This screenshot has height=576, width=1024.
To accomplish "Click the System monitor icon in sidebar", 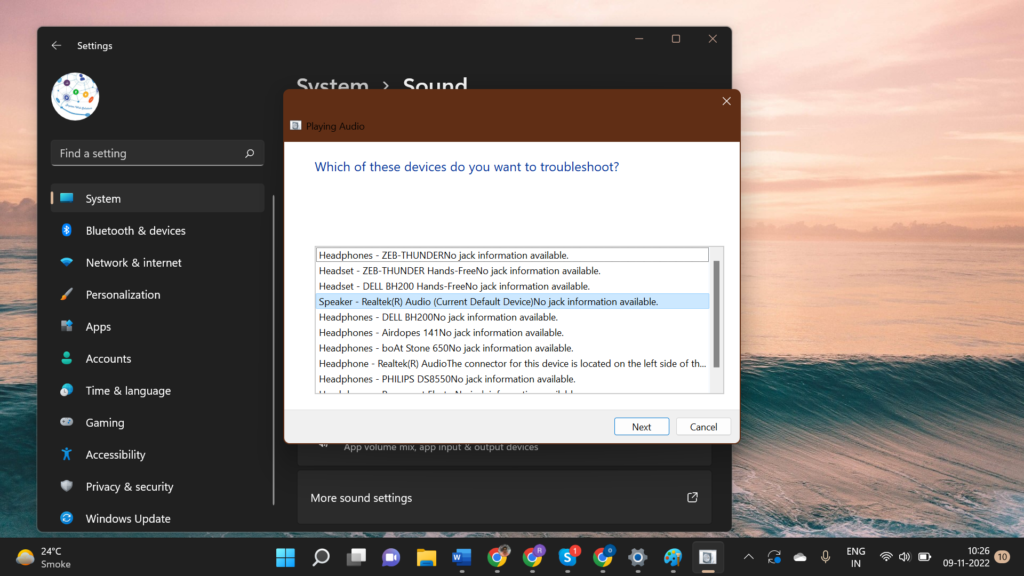I will (67, 198).
